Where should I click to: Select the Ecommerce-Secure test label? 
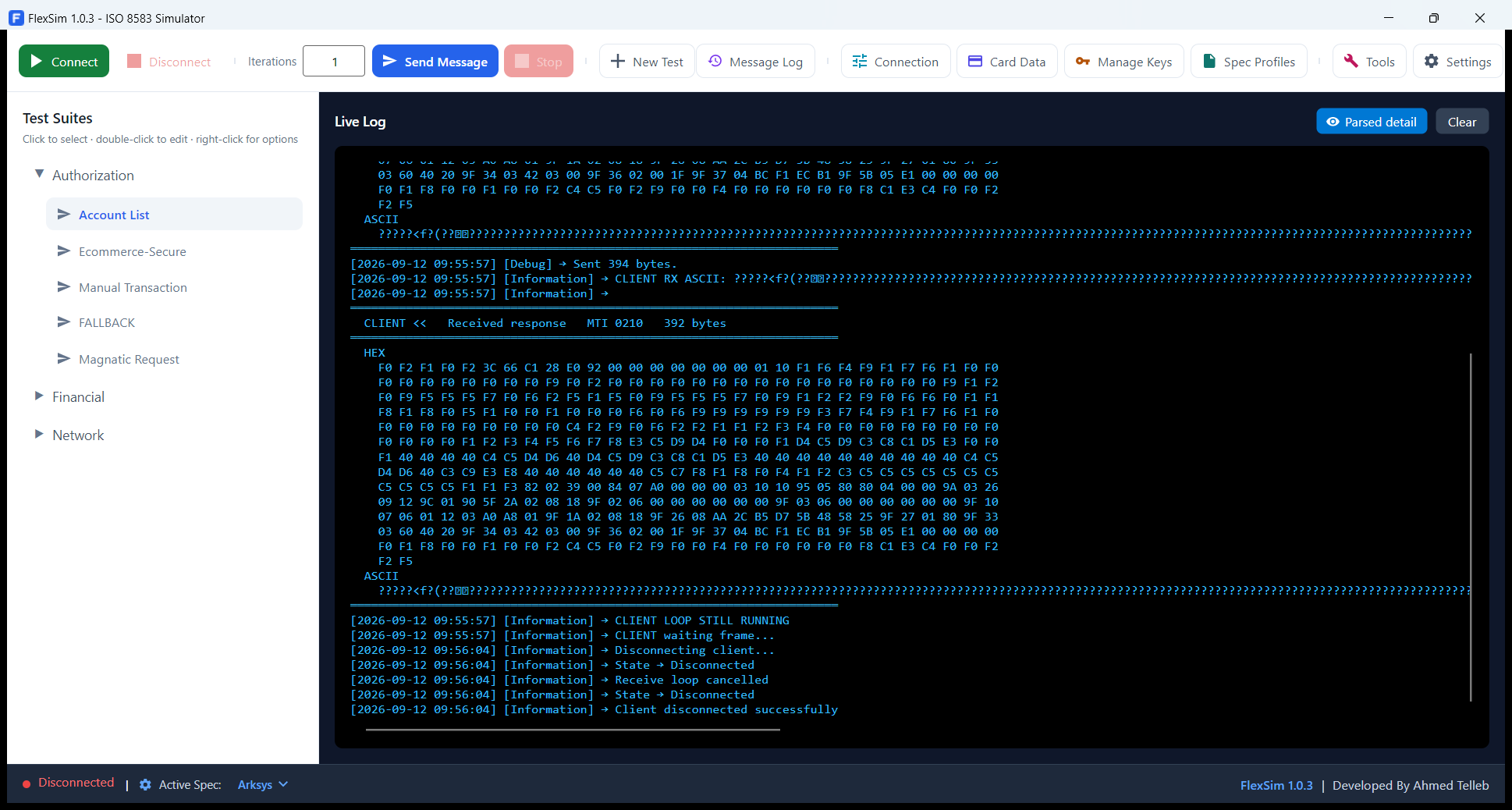pyautogui.click(x=133, y=251)
